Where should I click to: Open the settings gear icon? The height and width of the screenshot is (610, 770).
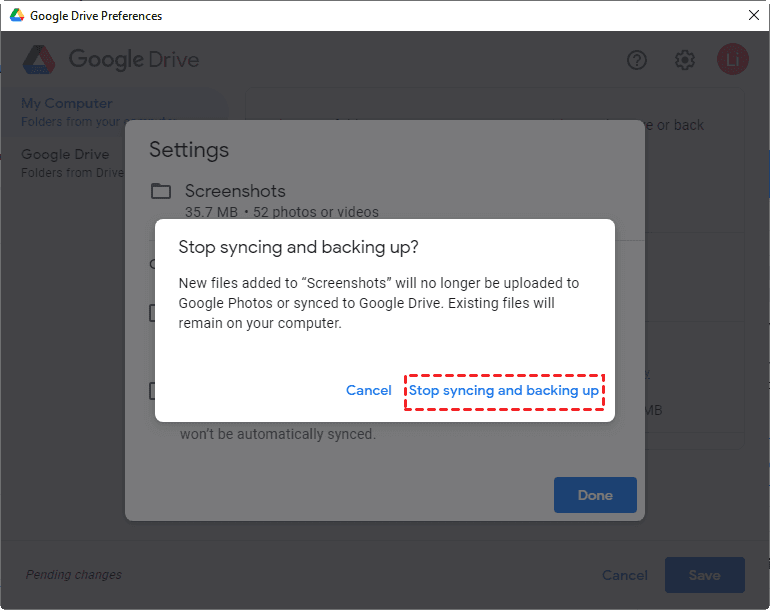tap(685, 60)
